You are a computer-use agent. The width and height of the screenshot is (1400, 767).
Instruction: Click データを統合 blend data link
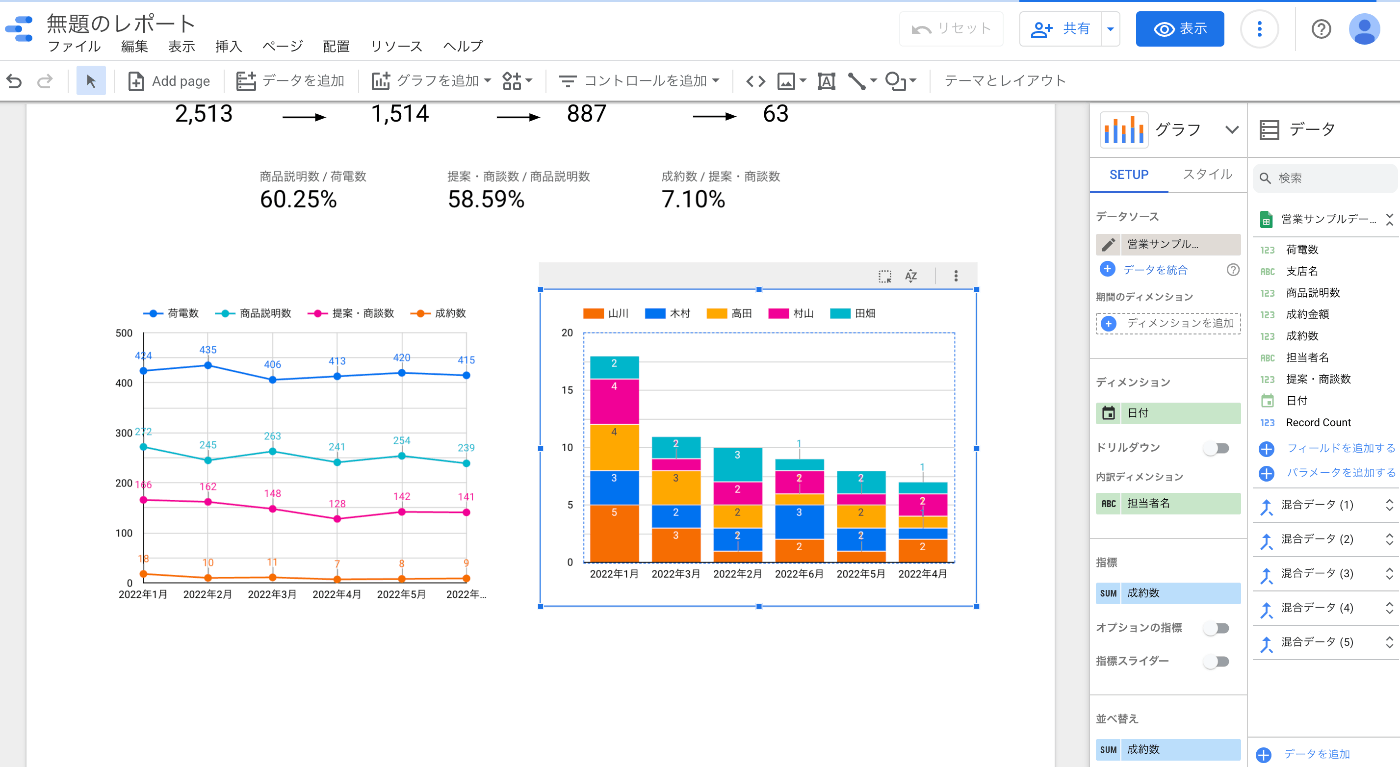[x=1155, y=269]
